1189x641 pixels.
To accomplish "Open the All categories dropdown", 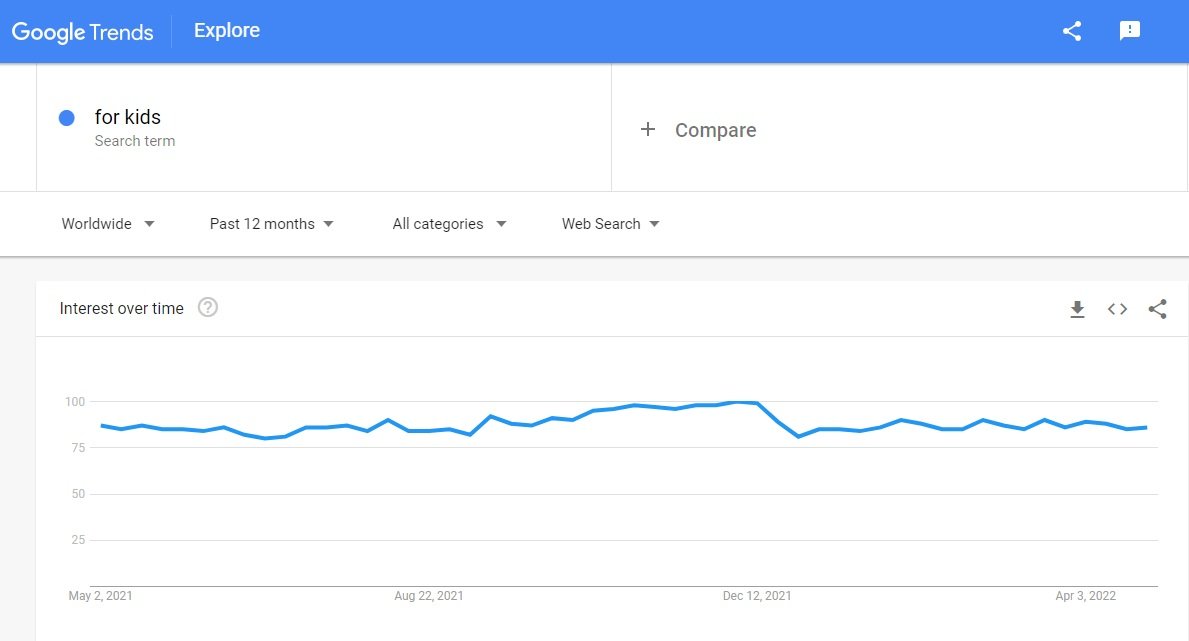I will [449, 224].
